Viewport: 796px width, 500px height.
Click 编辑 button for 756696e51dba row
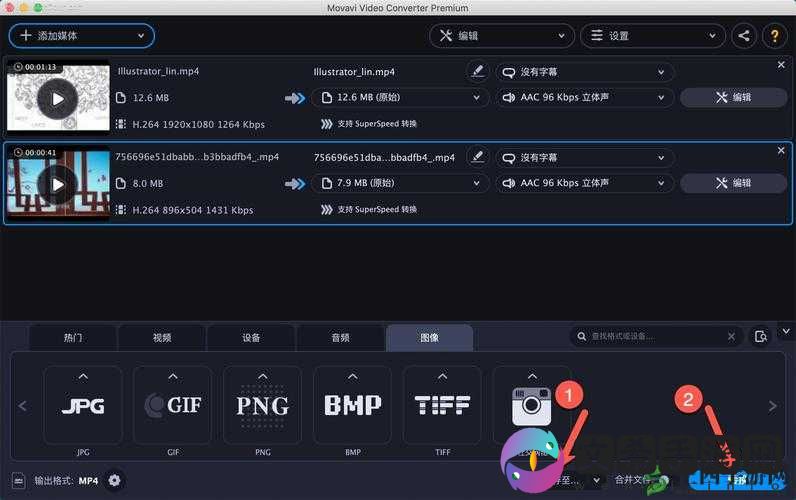coord(734,183)
